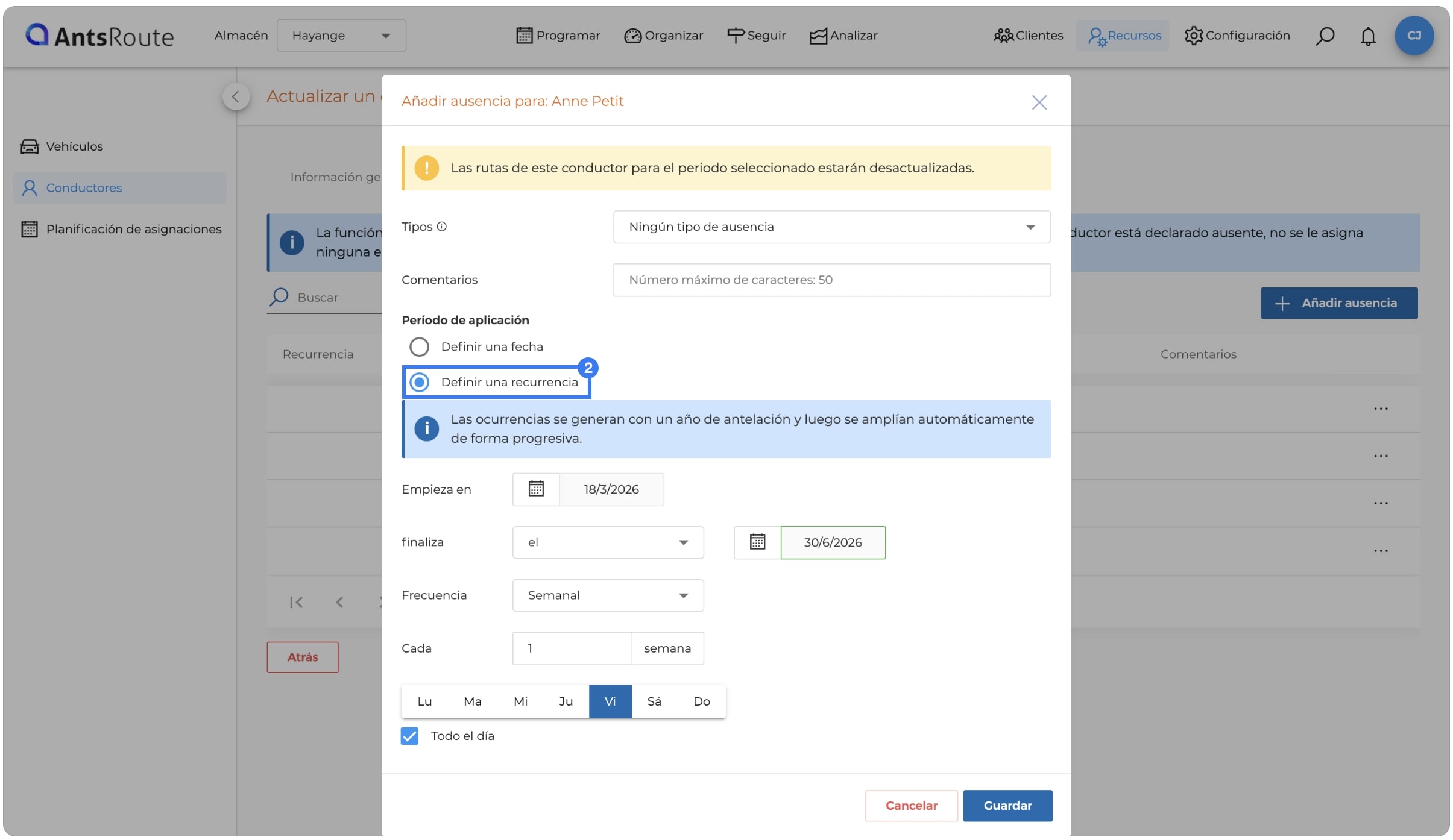Open Configuración menu
This screenshot has width=1453, height=840.
1237,36
